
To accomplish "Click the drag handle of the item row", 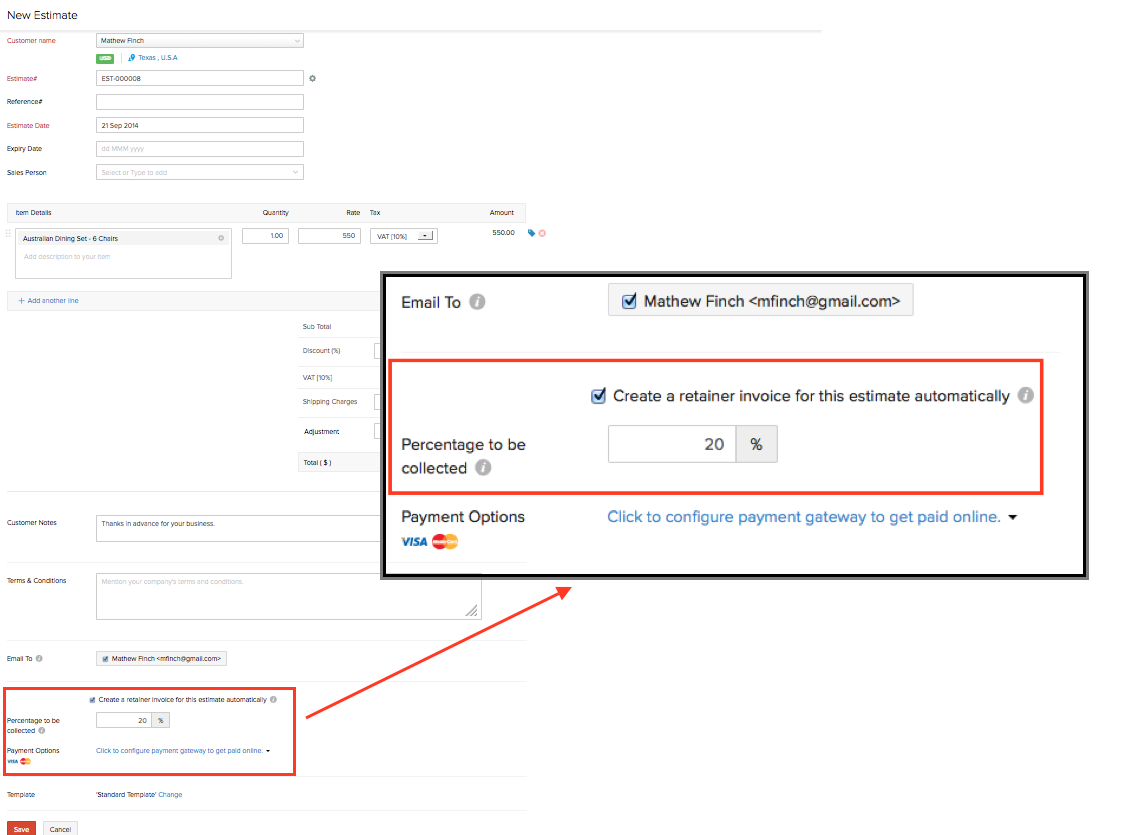I will [x=9, y=234].
